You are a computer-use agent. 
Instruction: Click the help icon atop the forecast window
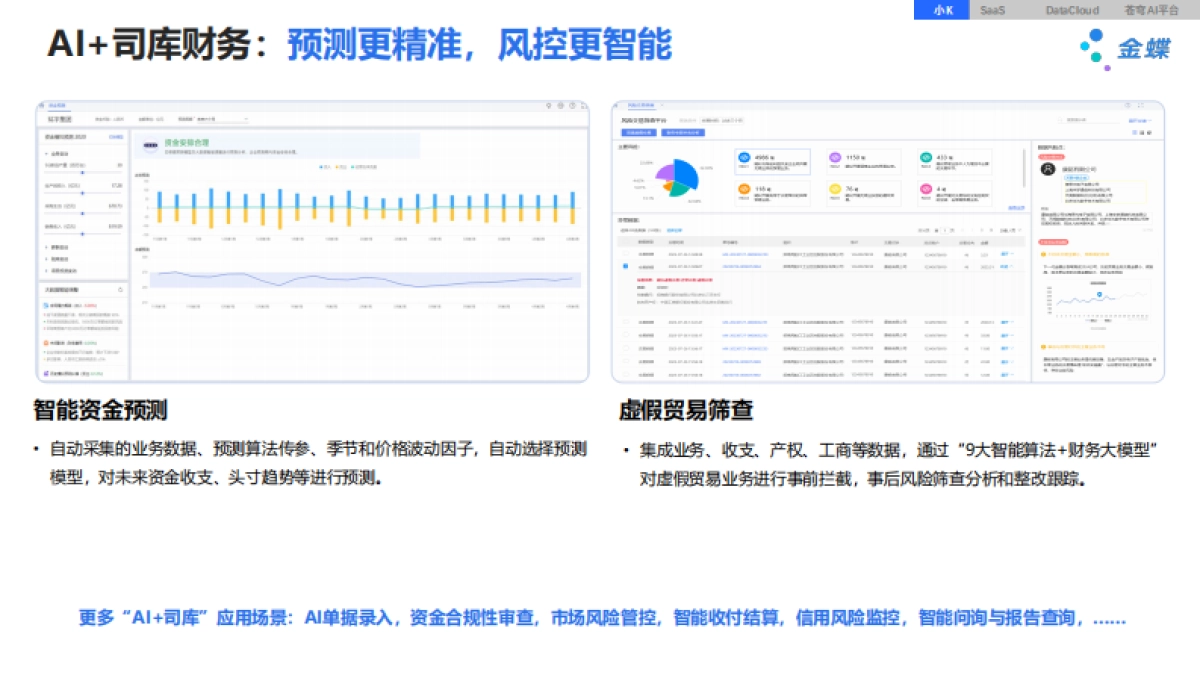(572, 105)
